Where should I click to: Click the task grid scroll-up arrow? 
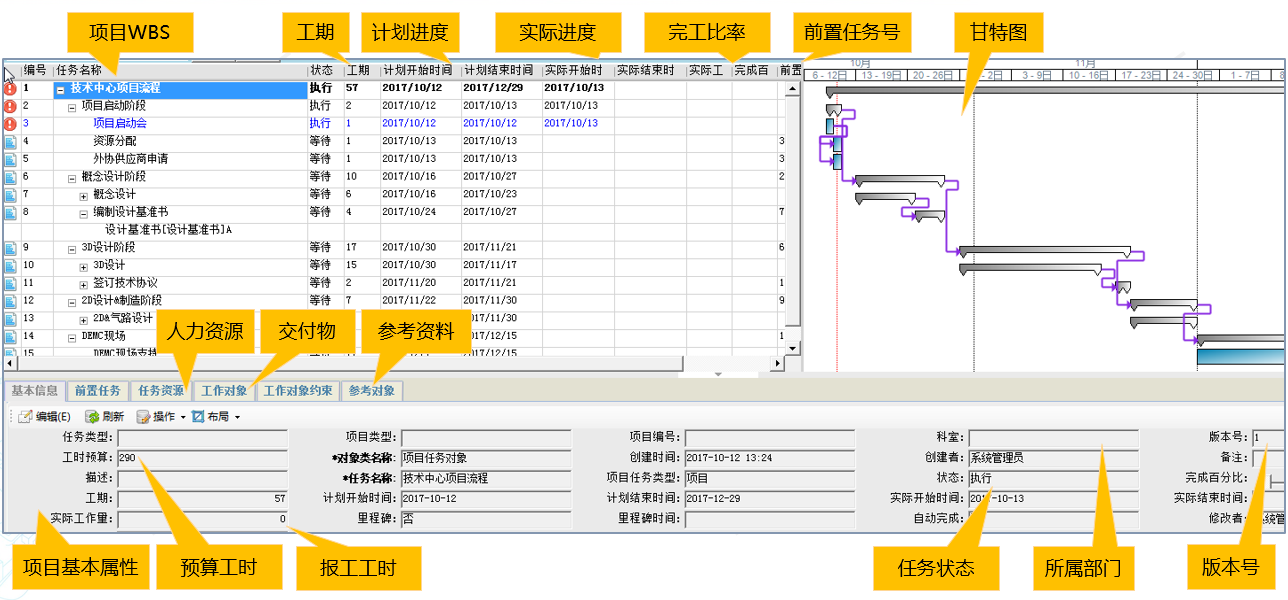click(x=793, y=89)
